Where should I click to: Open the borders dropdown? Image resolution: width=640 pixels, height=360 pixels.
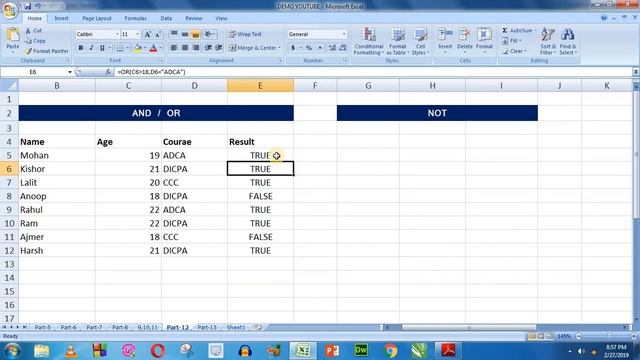tap(127, 48)
